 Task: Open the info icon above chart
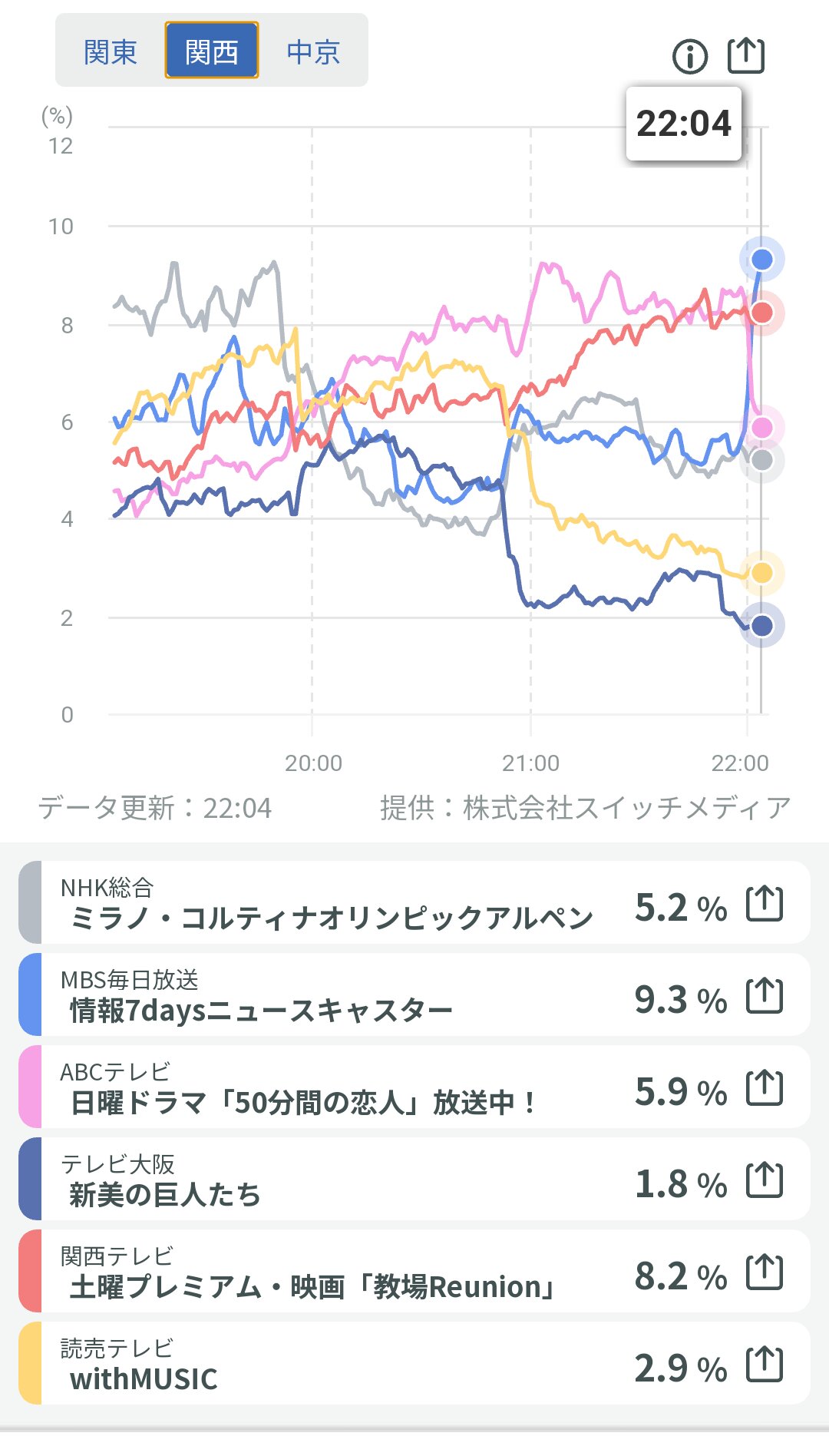click(x=689, y=57)
